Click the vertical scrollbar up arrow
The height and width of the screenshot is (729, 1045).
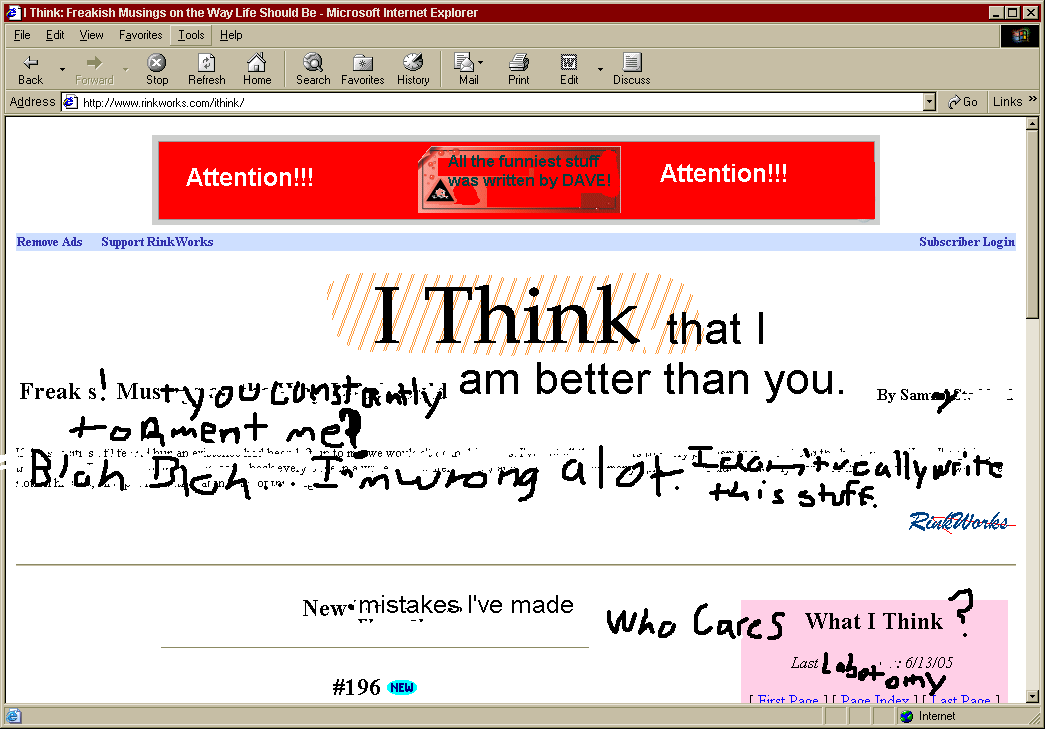[1032, 123]
